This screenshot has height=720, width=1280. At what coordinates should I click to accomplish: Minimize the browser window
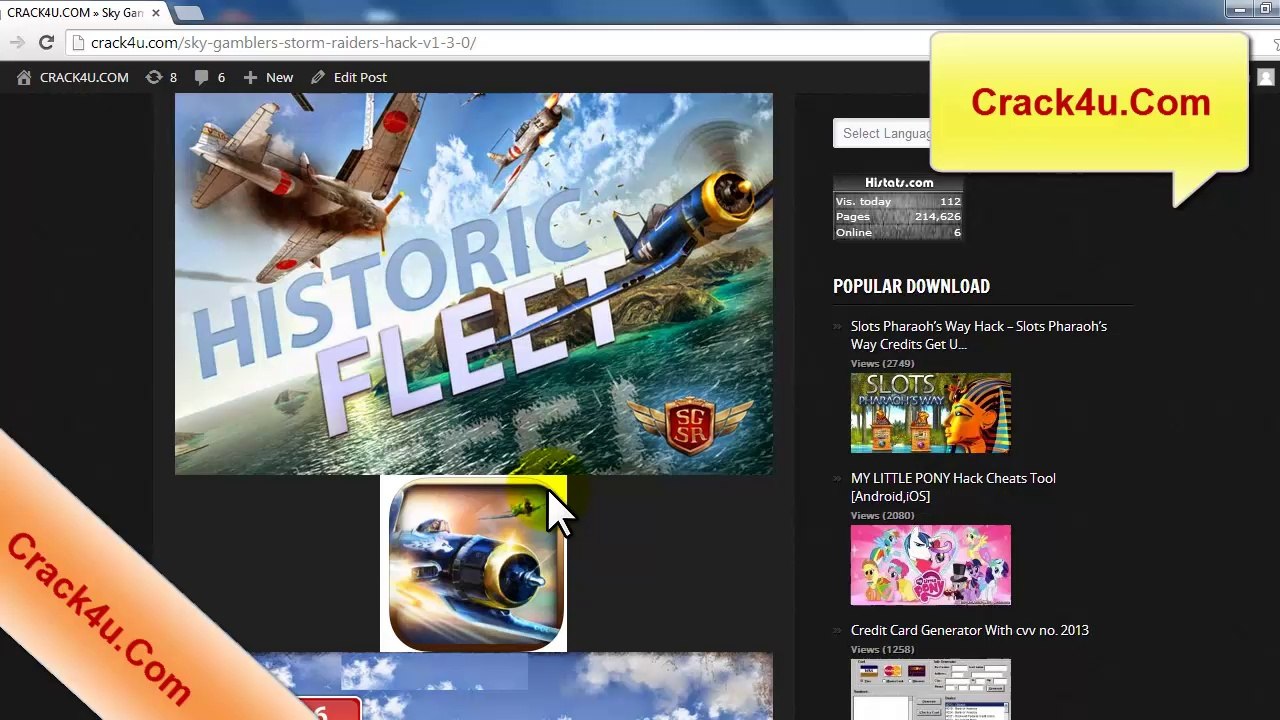(1240, 10)
